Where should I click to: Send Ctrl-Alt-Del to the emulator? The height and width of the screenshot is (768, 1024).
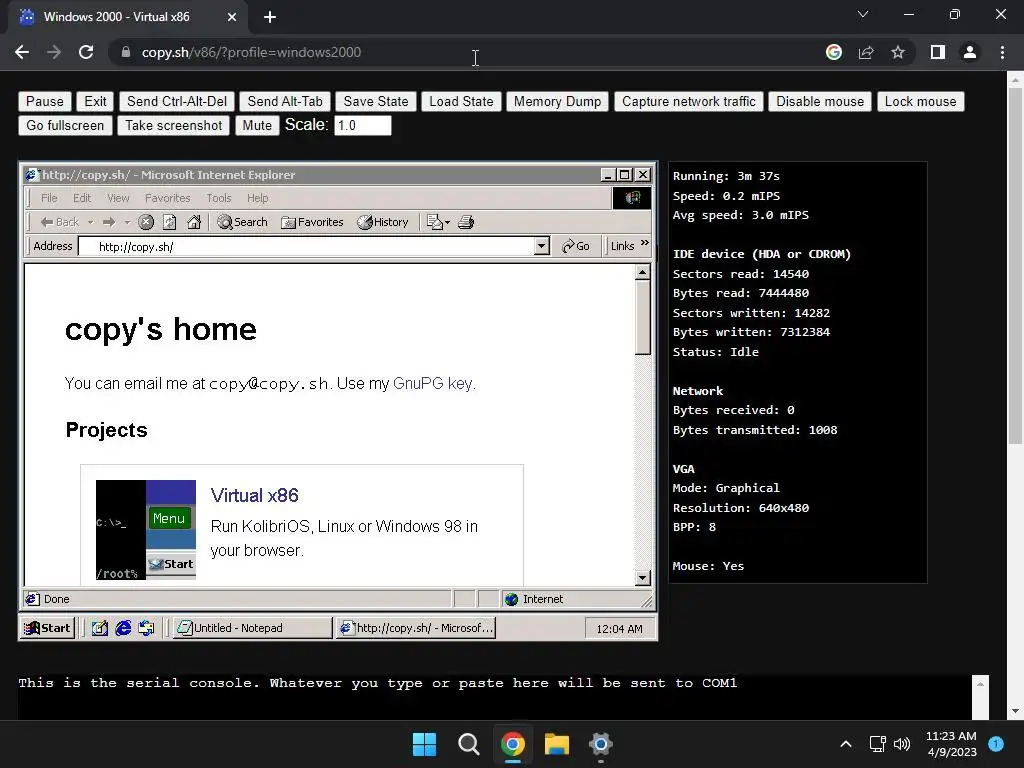point(177,101)
